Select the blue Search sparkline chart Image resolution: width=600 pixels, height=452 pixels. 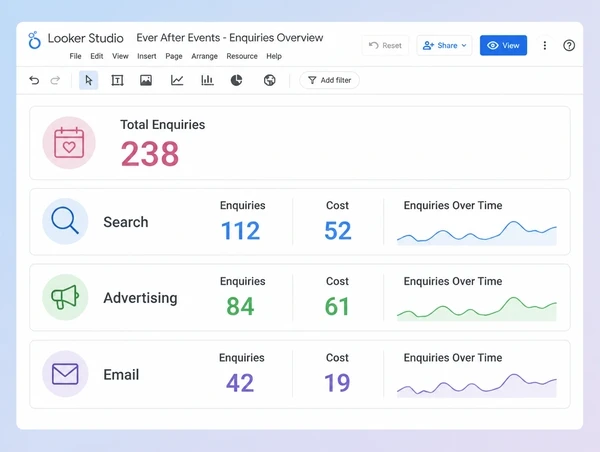click(x=477, y=233)
